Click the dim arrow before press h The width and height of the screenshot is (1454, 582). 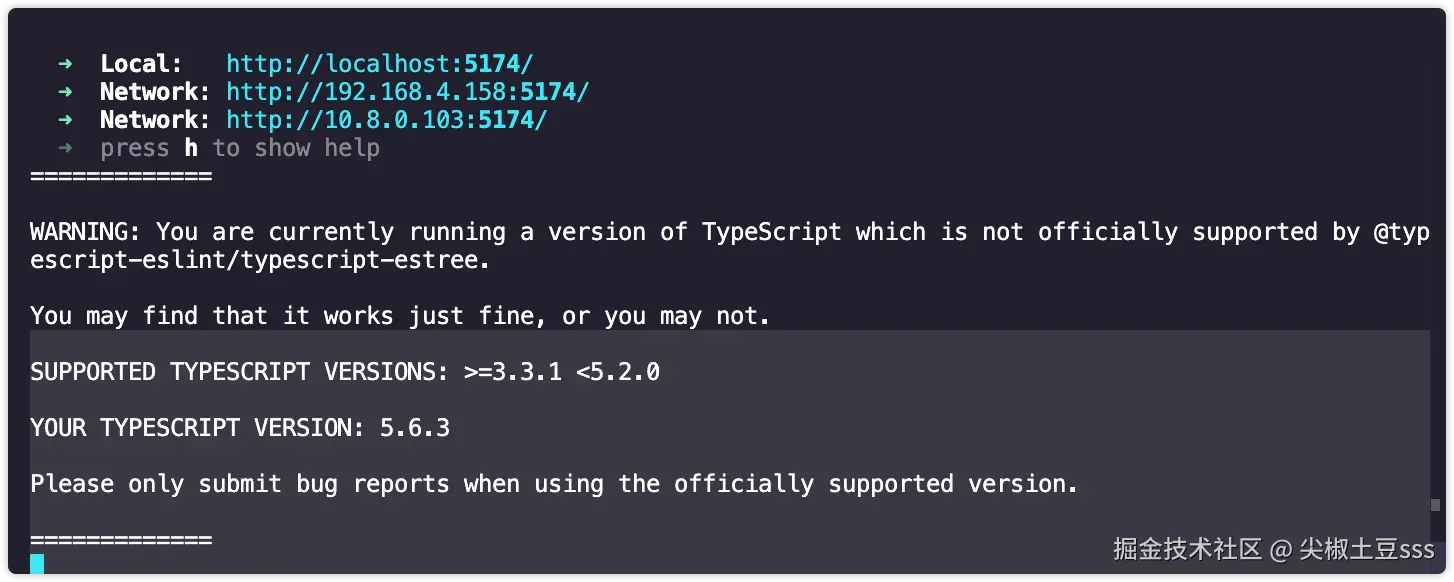click(x=65, y=148)
